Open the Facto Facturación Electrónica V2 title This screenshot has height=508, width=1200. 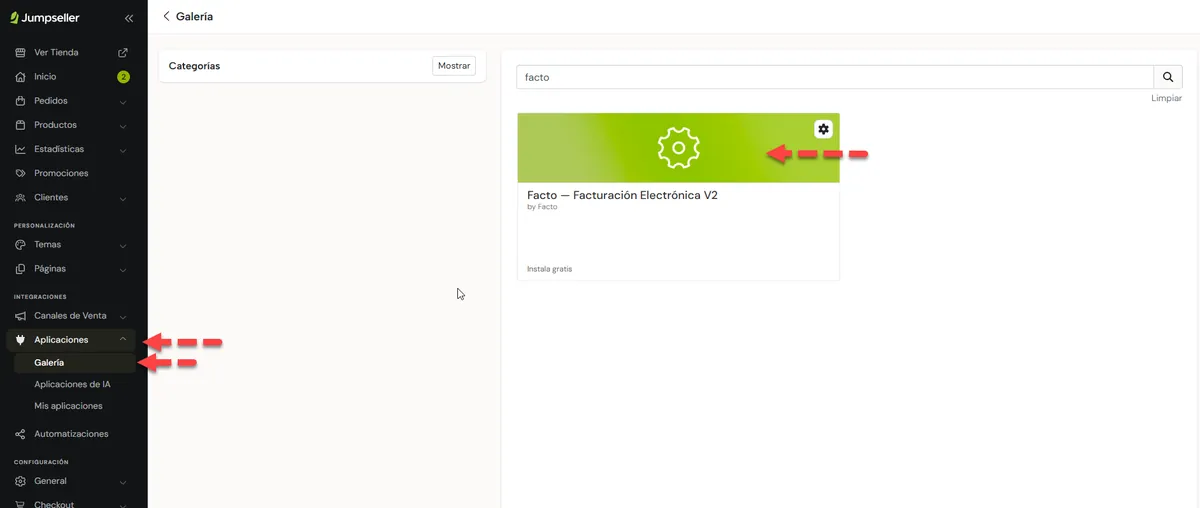622,195
